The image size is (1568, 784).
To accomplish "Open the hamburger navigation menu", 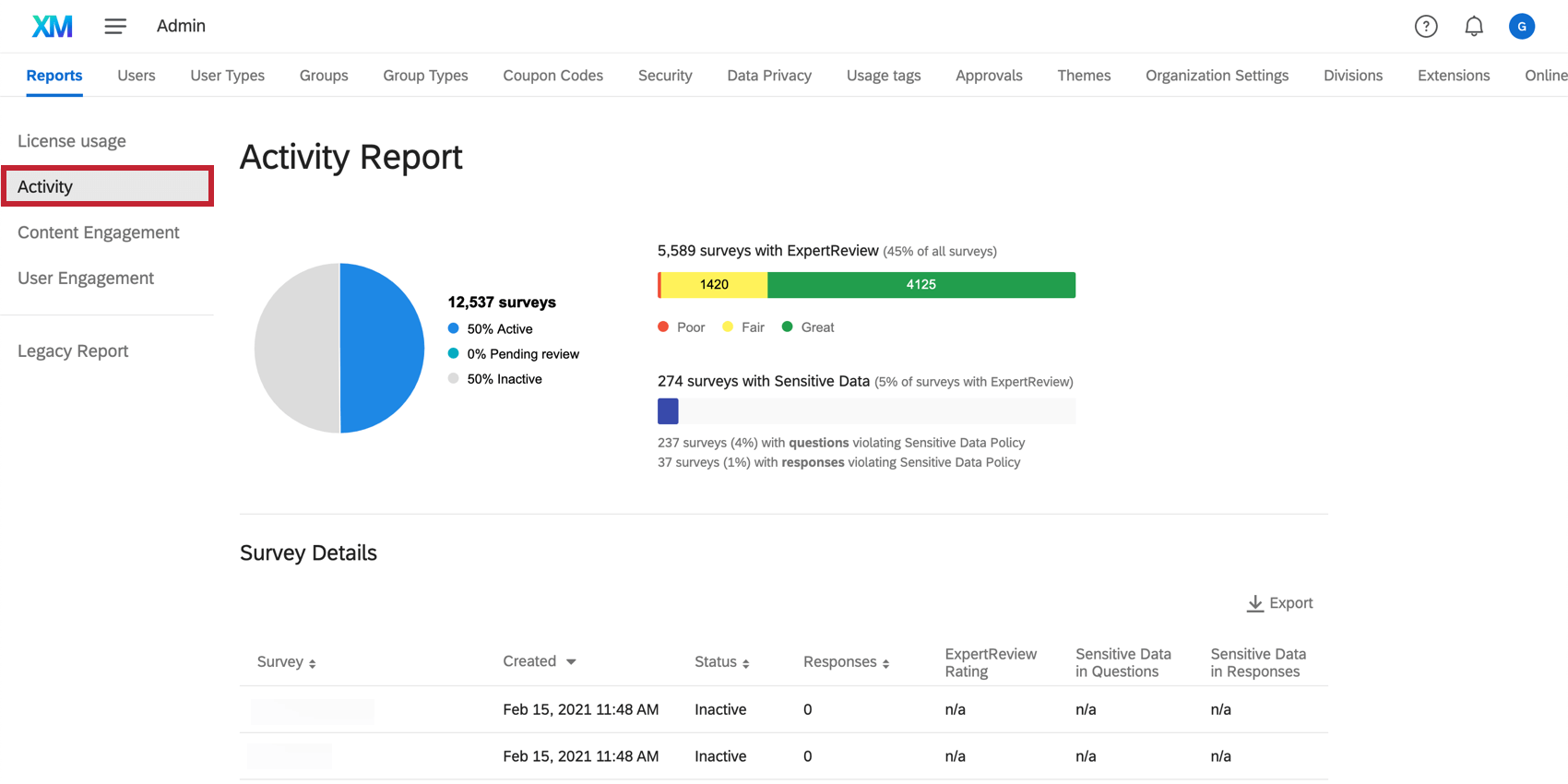I will tap(115, 27).
